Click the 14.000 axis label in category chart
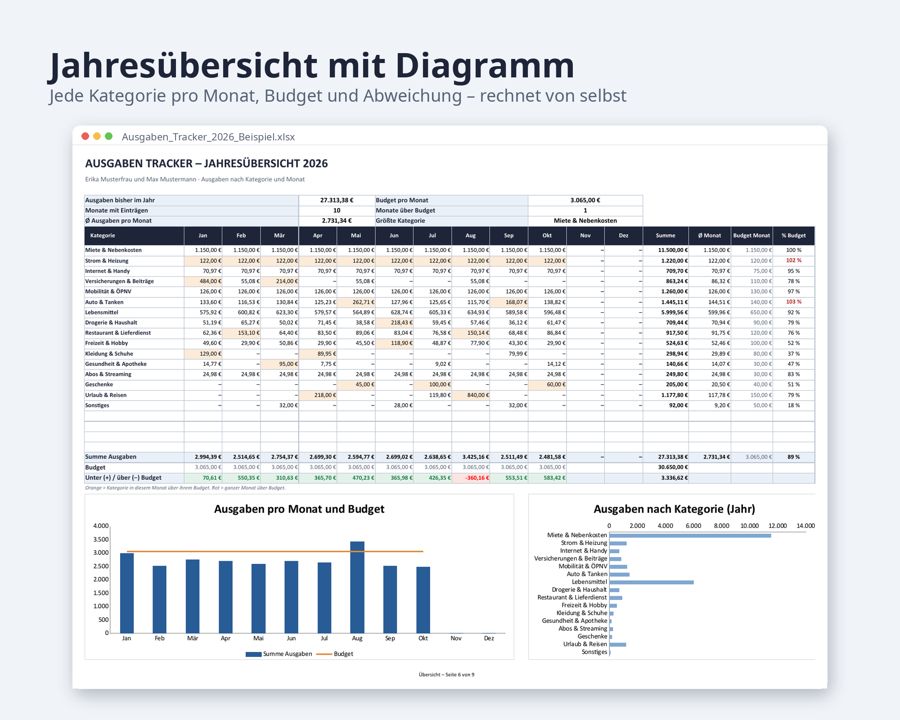This screenshot has width=900, height=720. click(x=805, y=526)
